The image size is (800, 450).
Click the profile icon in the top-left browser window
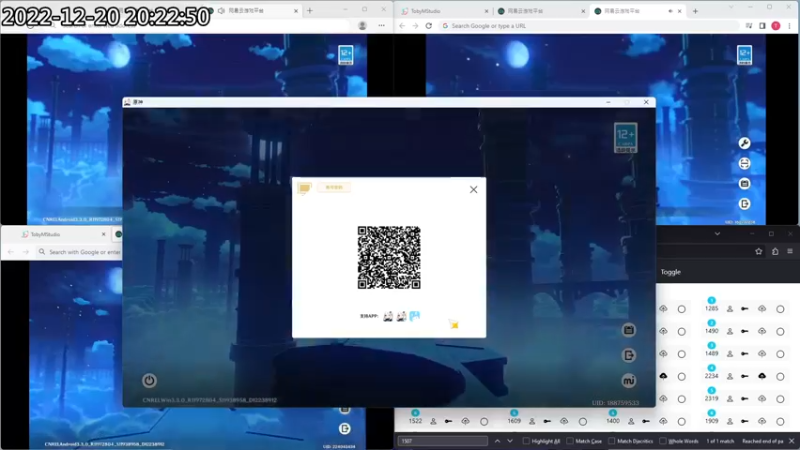pos(362,26)
